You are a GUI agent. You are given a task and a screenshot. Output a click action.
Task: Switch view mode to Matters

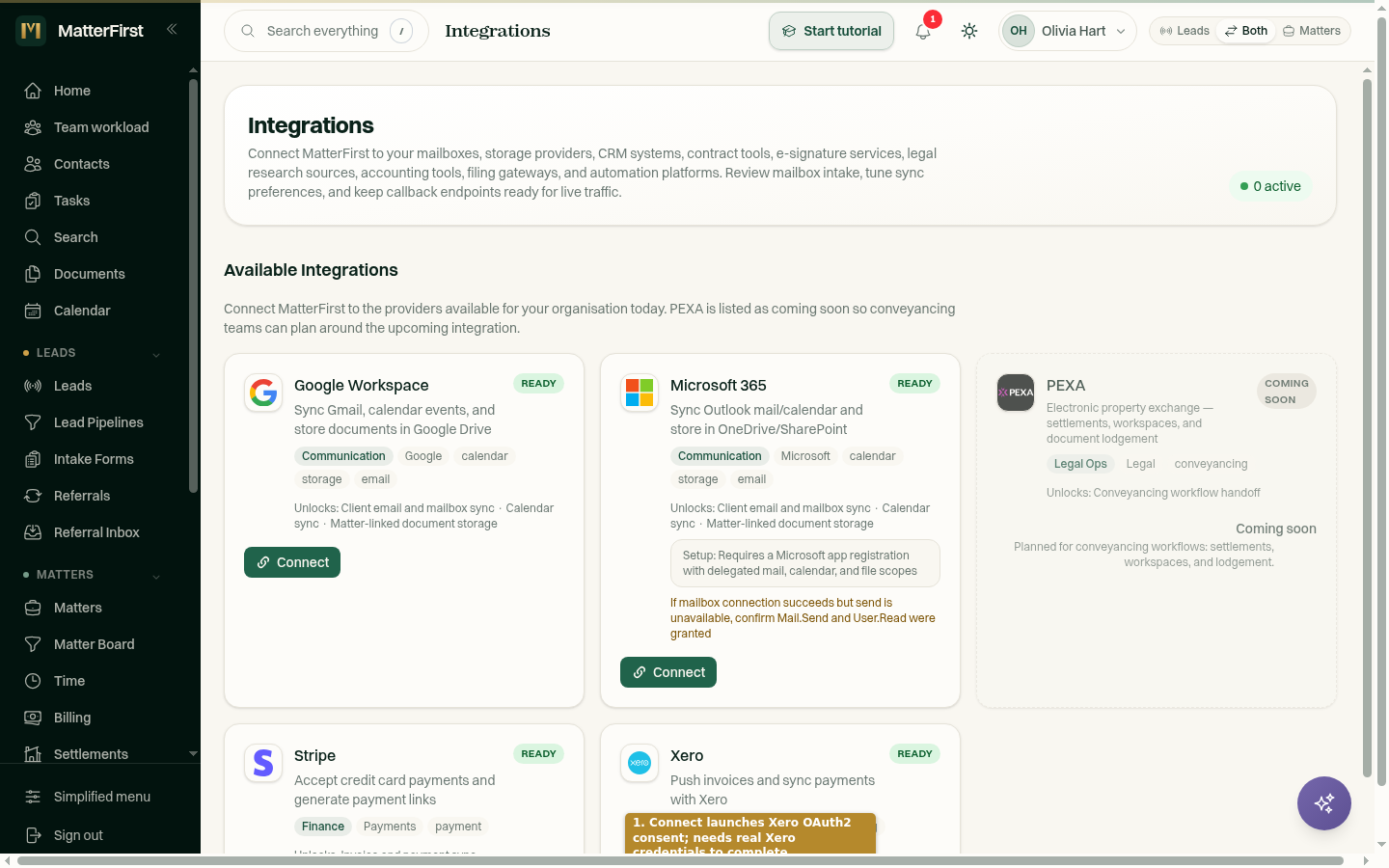(1312, 31)
